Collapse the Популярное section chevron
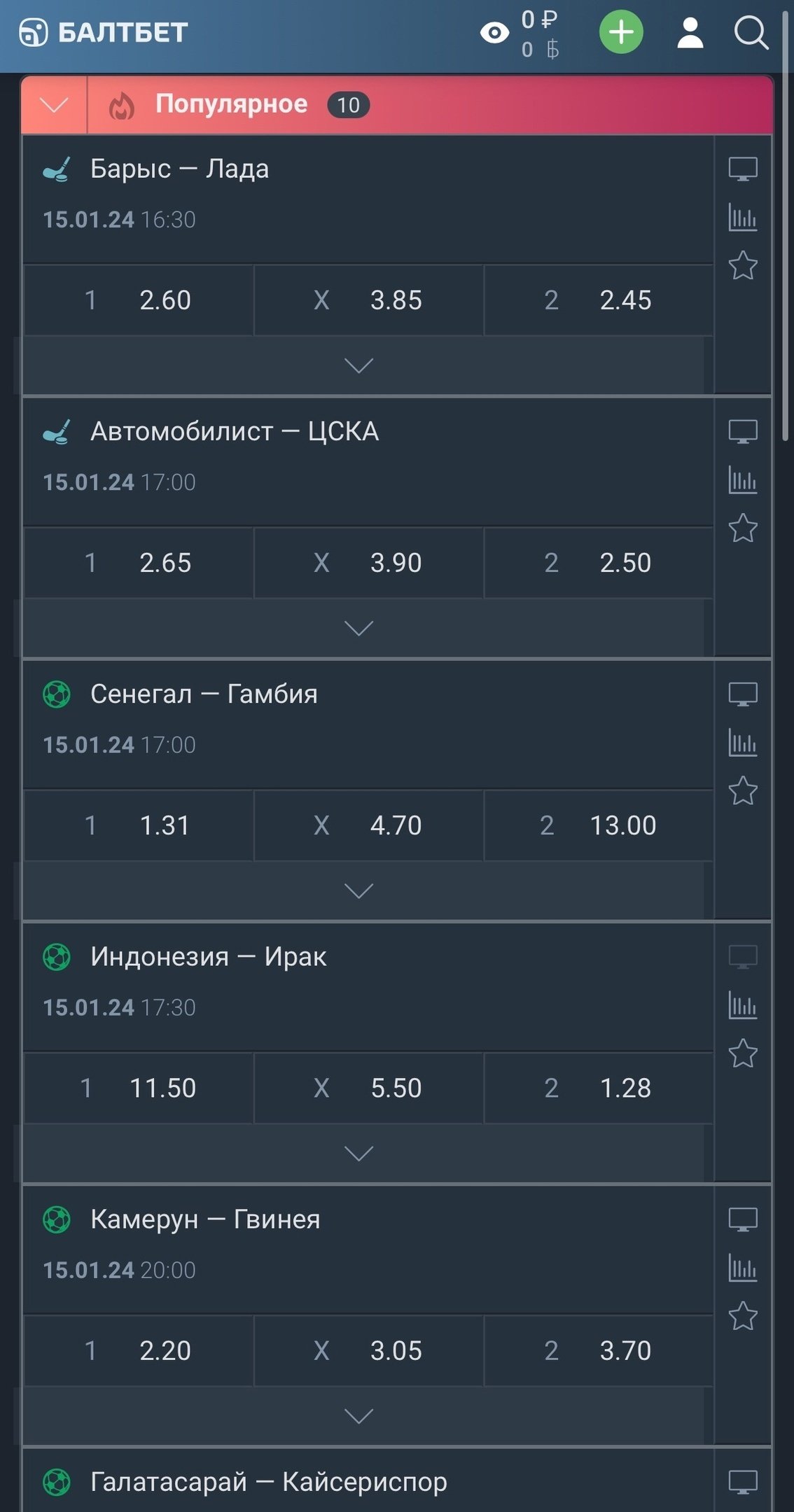794x1512 pixels. (54, 105)
